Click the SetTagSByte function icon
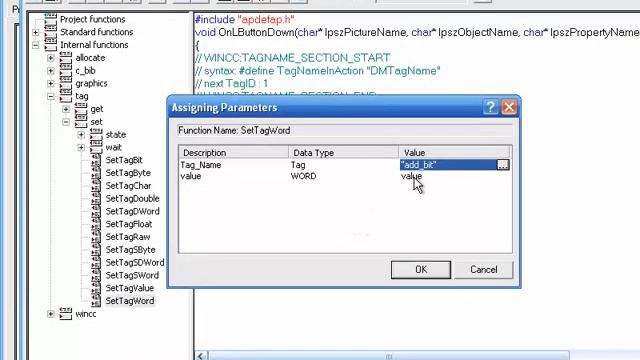The image size is (640, 360). [96, 250]
